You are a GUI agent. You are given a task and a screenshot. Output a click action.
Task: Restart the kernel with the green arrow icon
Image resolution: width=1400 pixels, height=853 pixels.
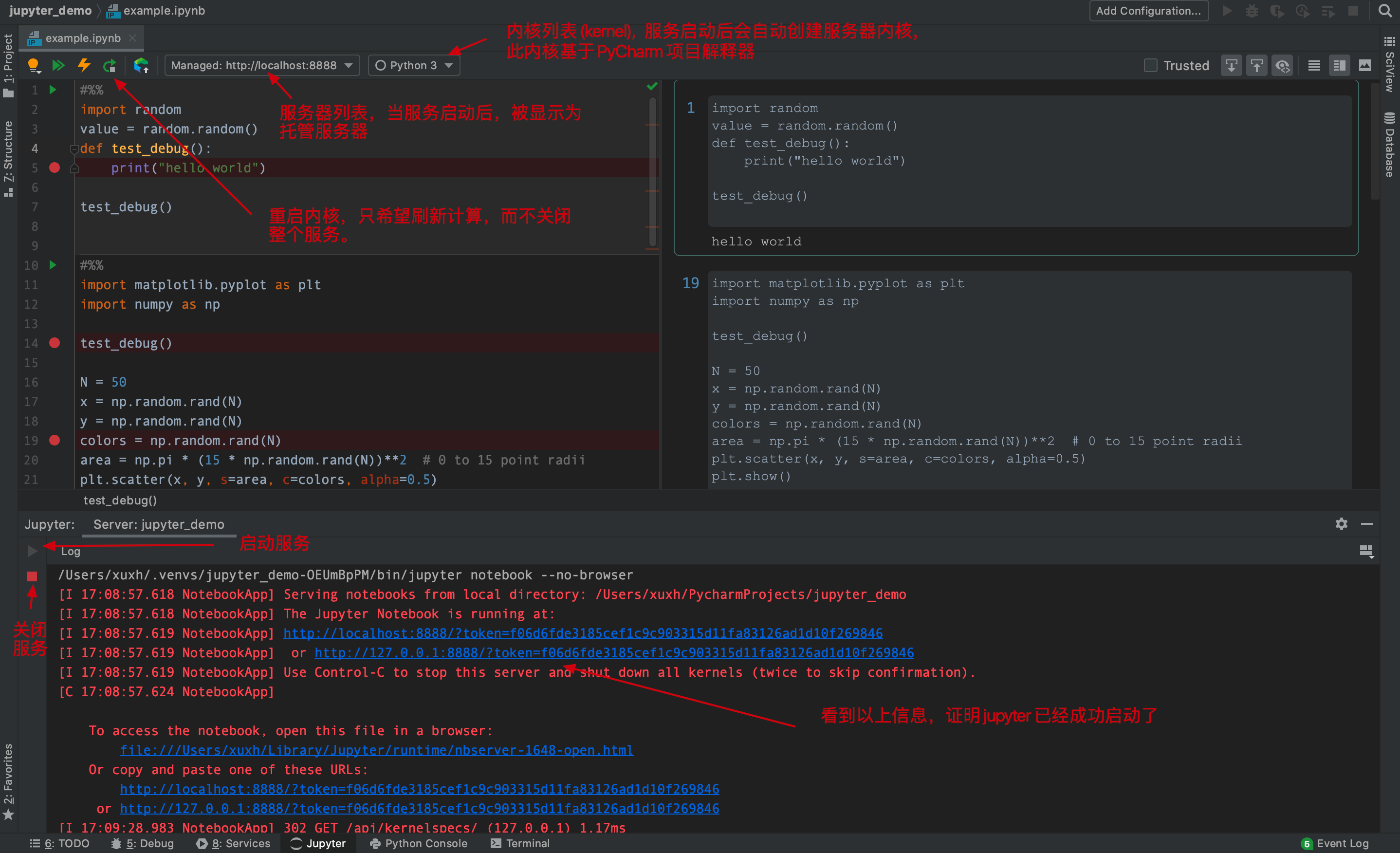pyautogui.click(x=110, y=66)
